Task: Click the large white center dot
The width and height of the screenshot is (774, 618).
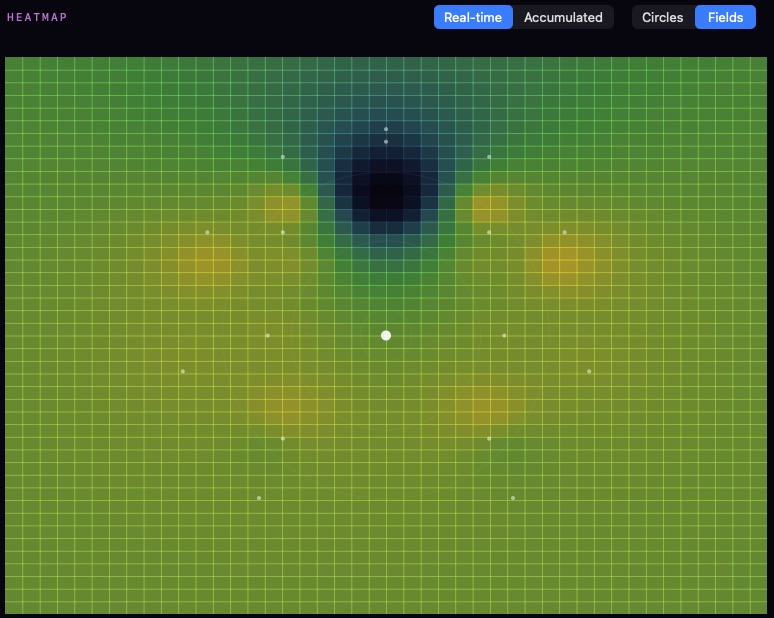Action: point(386,336)
